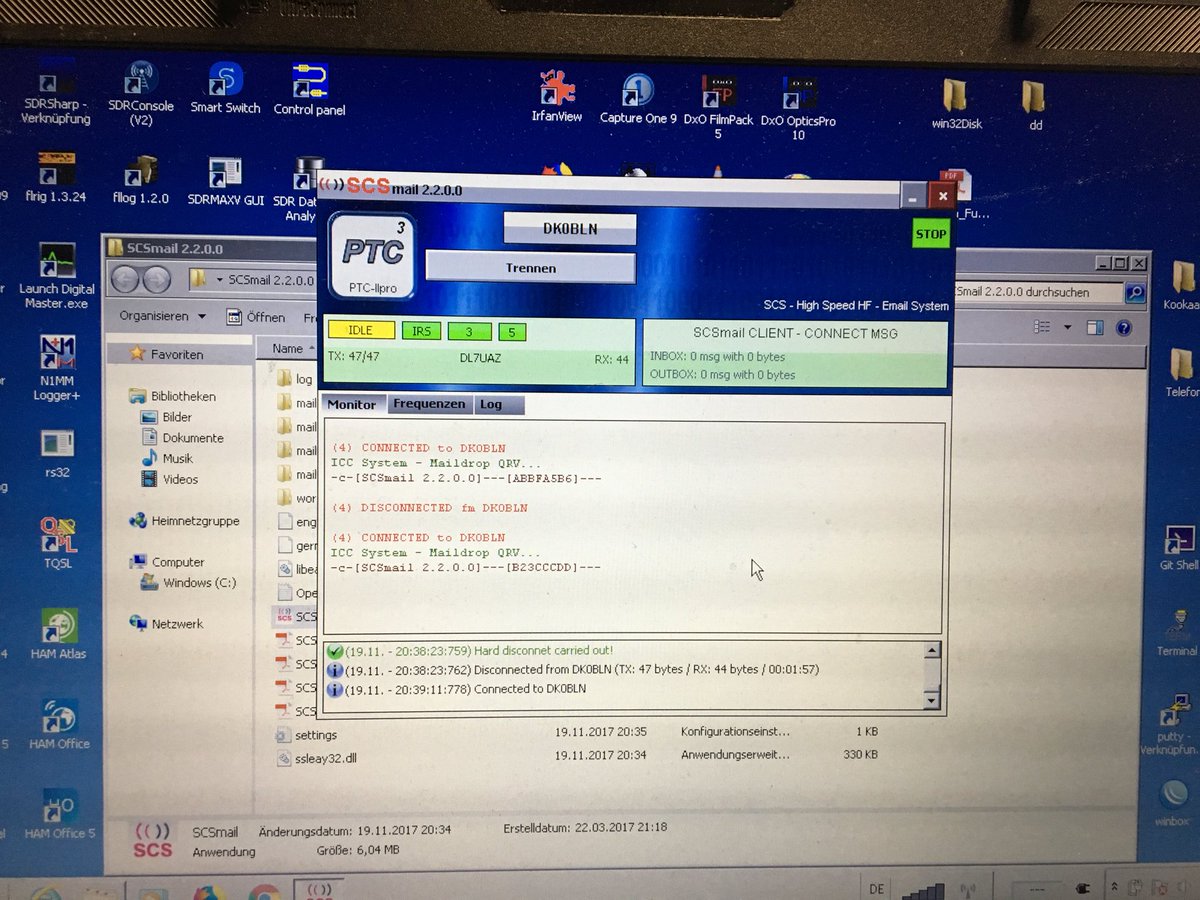Viewport: 1200px width, 900px height.
Task: Launch HAM Office 5 desktop icon
Action: (60, 814)
